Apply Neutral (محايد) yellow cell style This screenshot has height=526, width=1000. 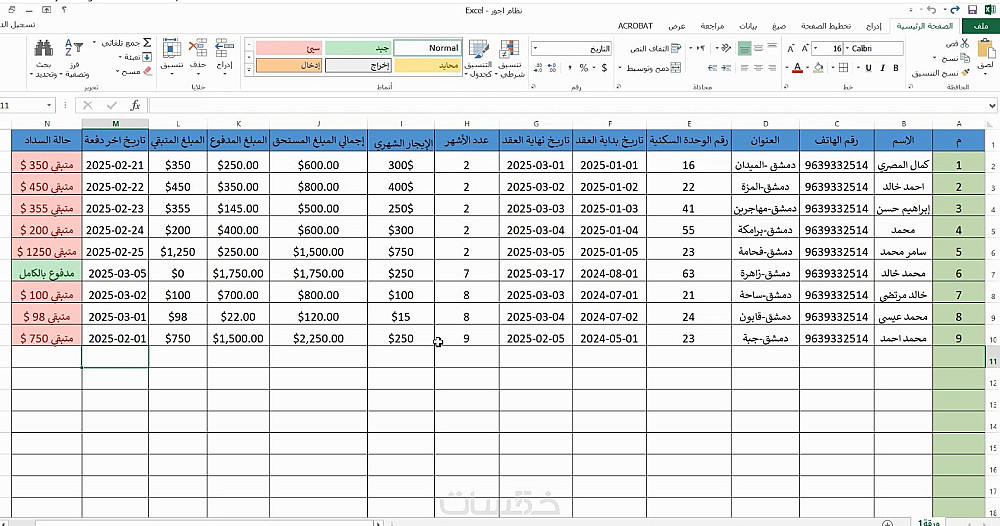coord(427,66)
